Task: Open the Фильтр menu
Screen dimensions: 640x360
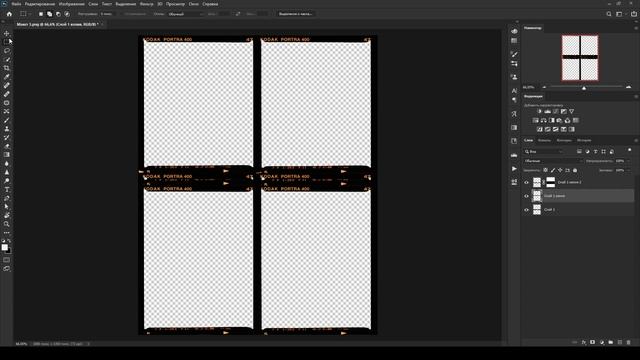Action: point(147,4)
